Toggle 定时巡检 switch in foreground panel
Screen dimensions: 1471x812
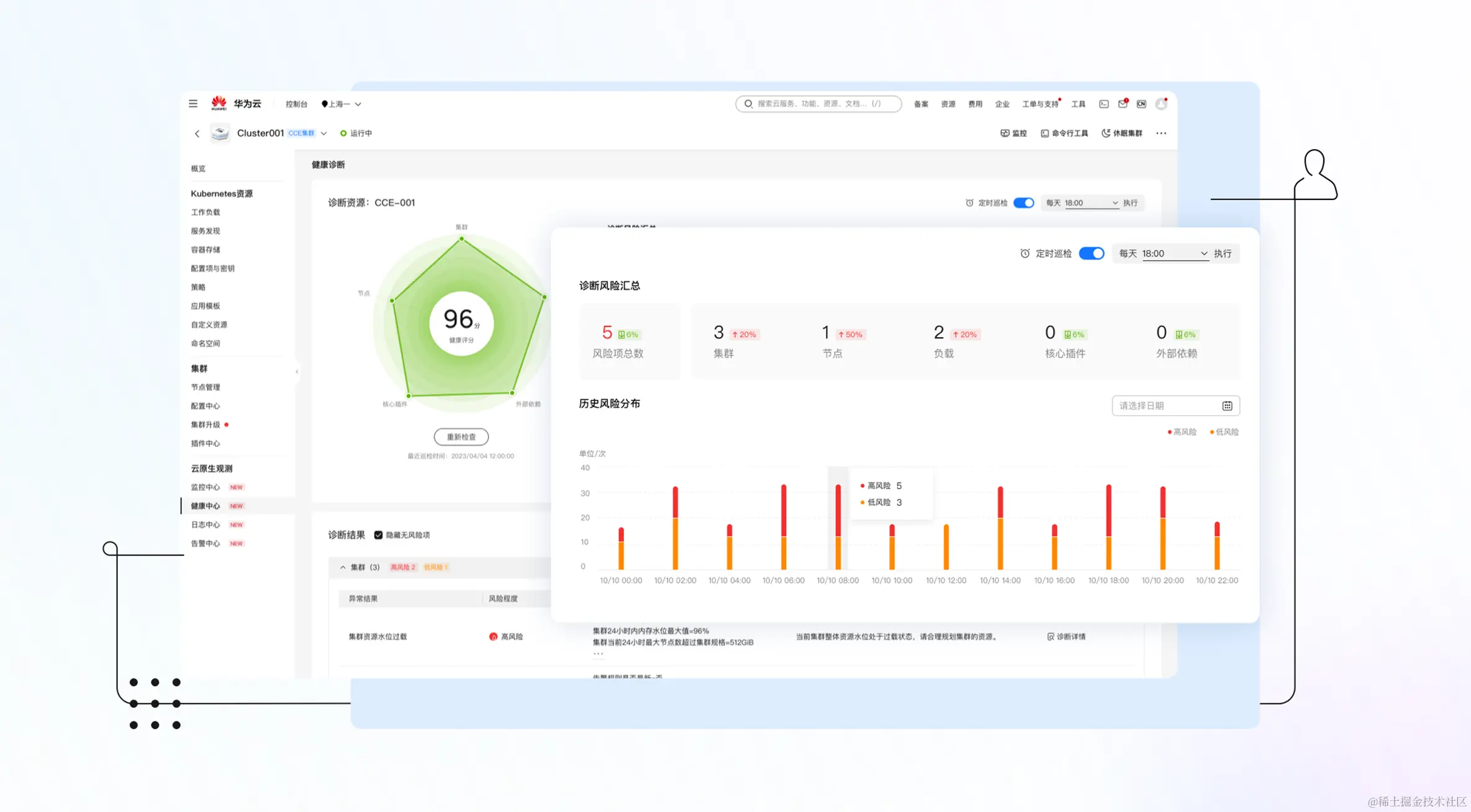(x=1091, y=253)
